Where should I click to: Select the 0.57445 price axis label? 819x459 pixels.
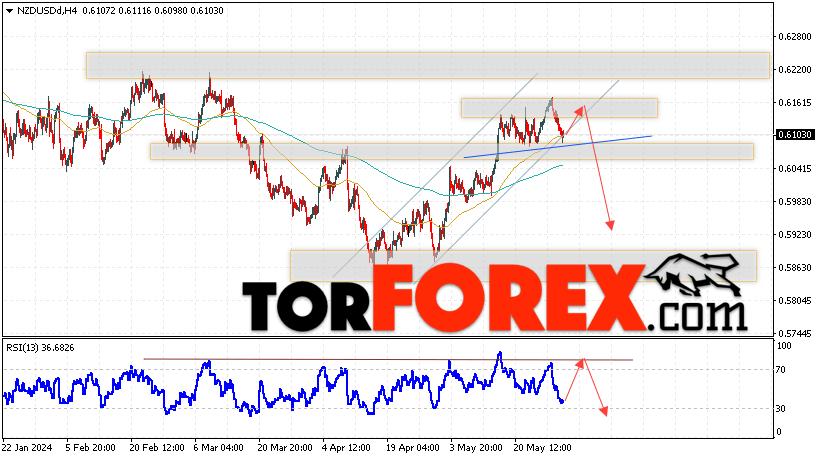click(x=794, y=333)
